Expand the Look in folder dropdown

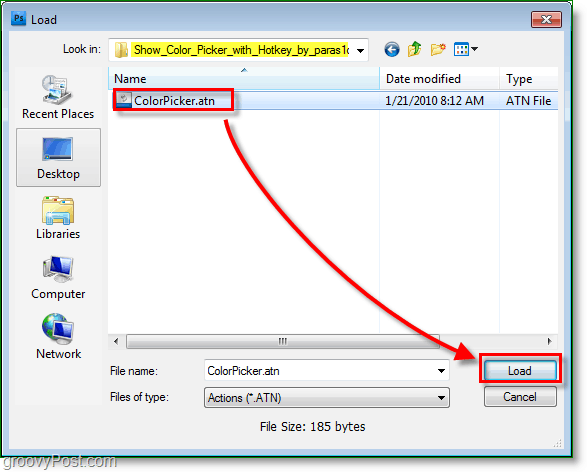point(361,50)
